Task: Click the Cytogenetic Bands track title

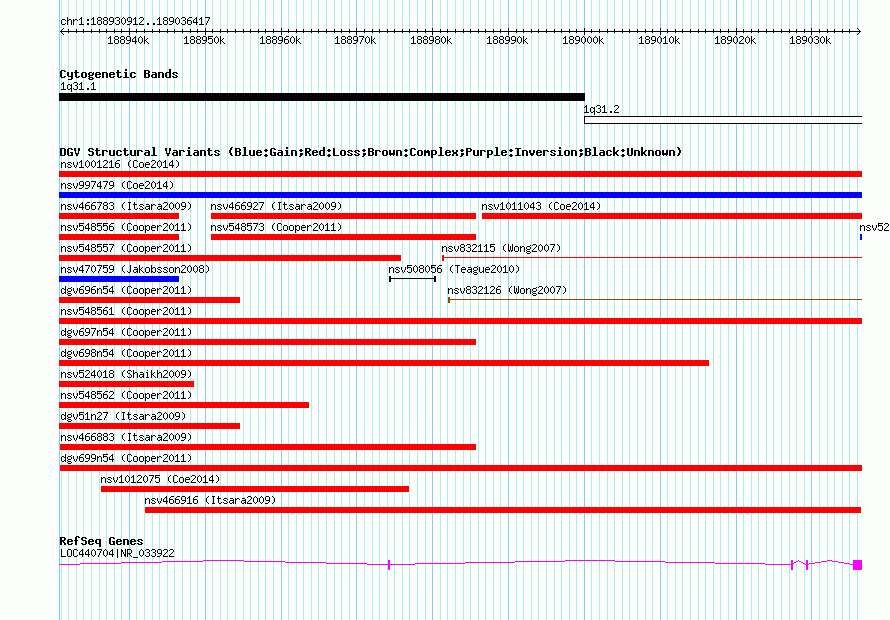Action: [119, 74]
